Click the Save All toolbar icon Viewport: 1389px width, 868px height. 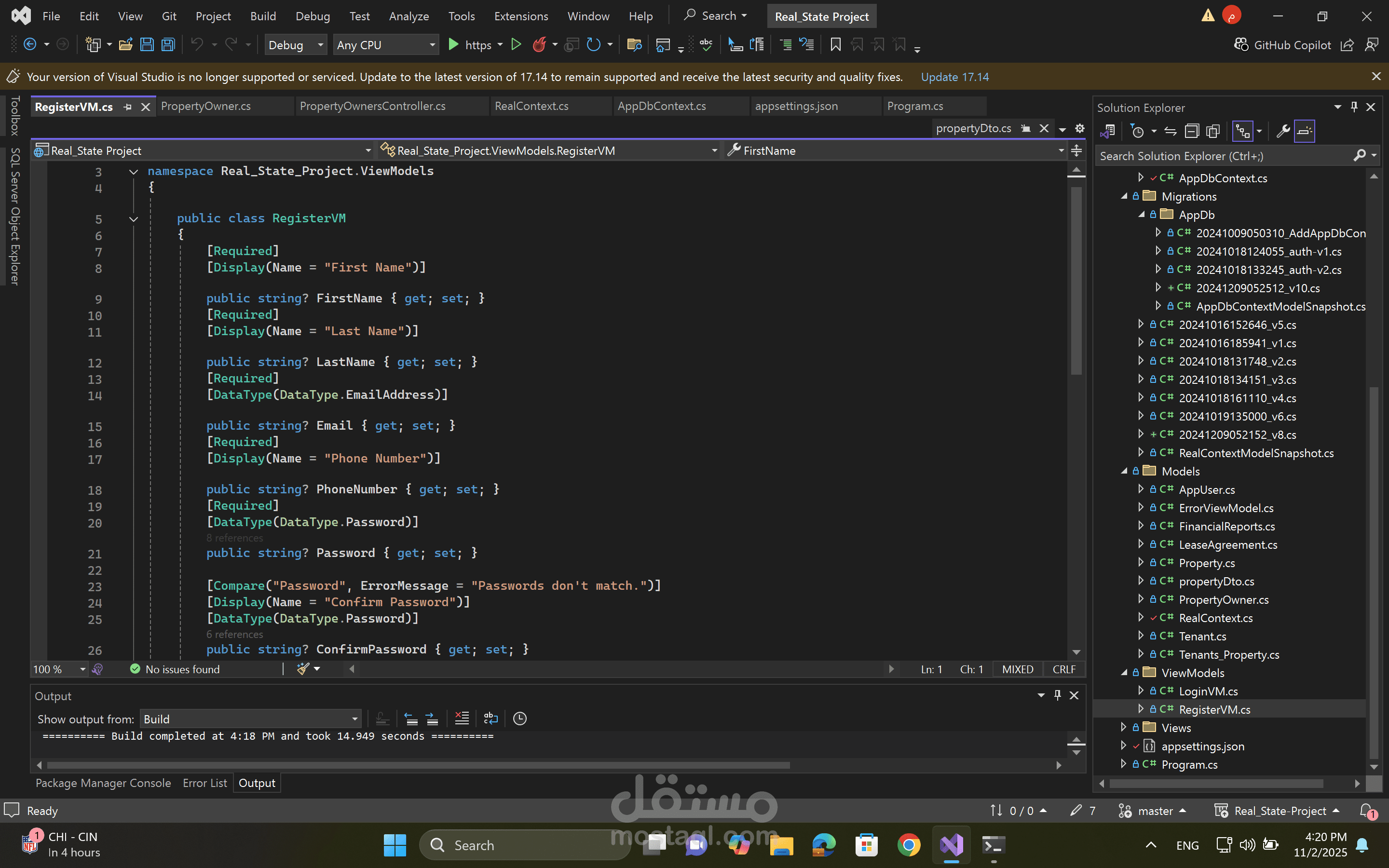[x=168, y=45]
